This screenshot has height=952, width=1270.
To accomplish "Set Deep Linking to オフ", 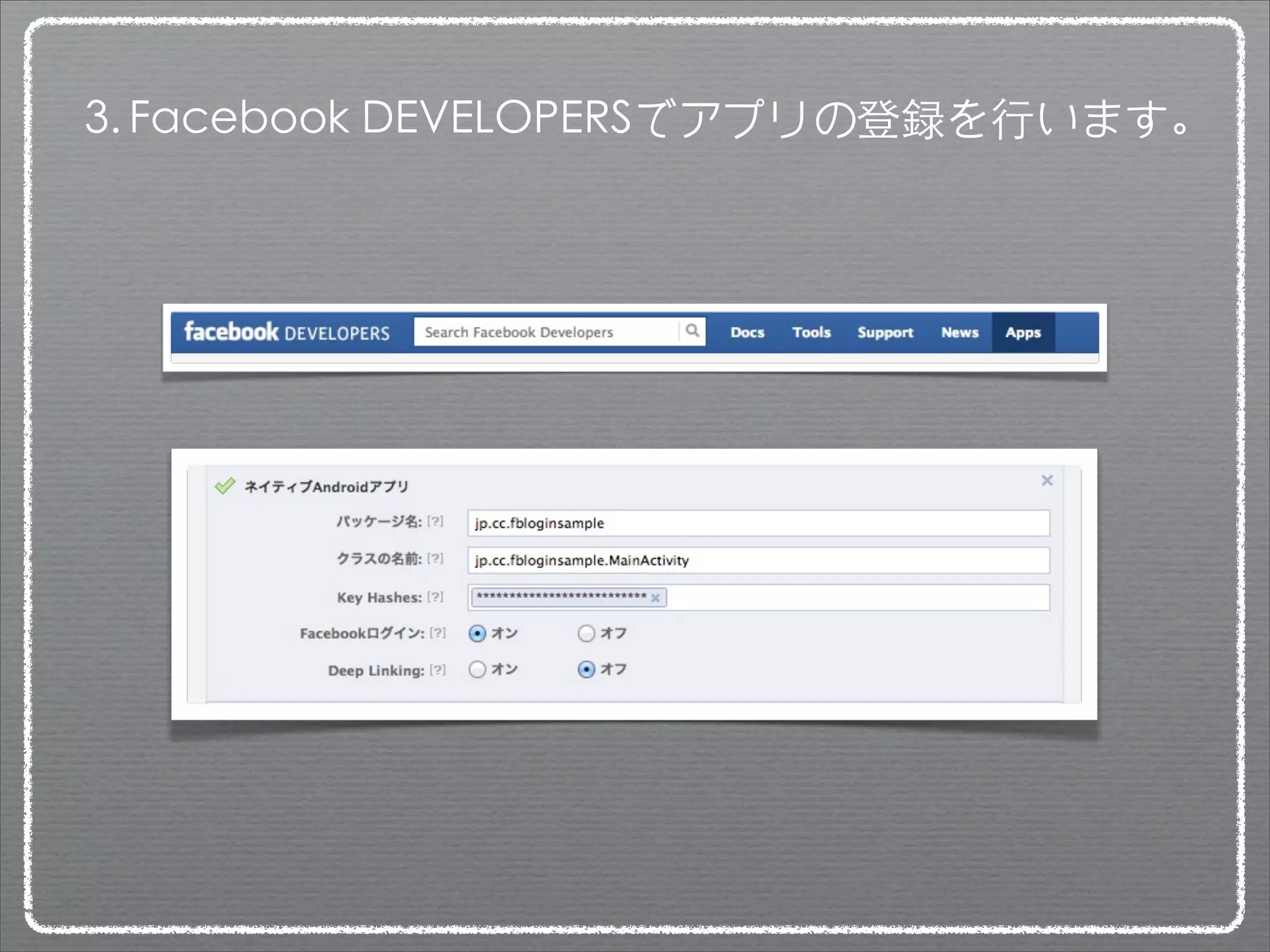I will click(586, 669).
